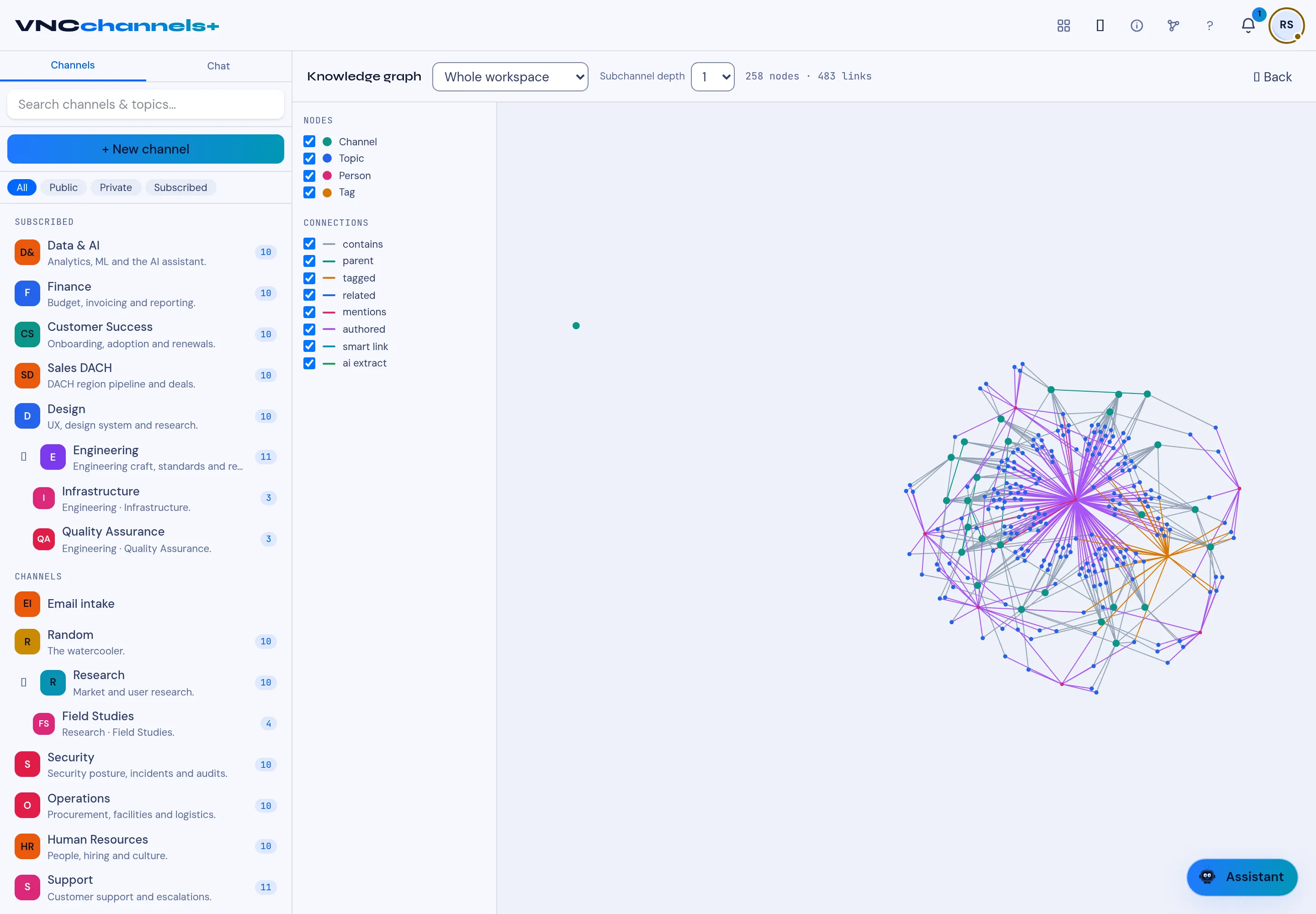
Task: Click the Human Resources HR avatar
Action: point(27,846)
